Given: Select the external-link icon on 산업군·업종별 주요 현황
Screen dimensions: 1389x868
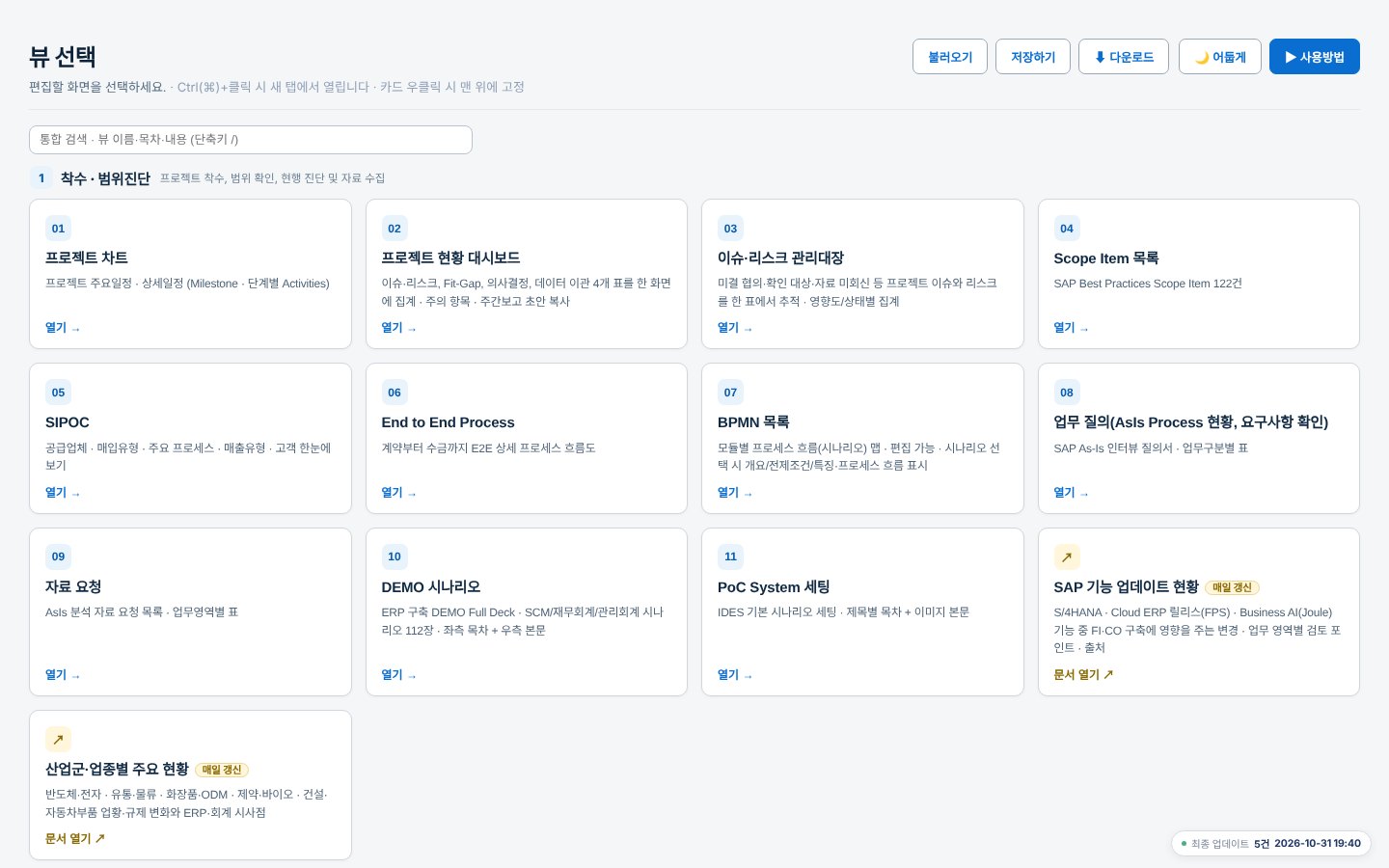Looking at the screenshot, I should click(x=58, y=740).
